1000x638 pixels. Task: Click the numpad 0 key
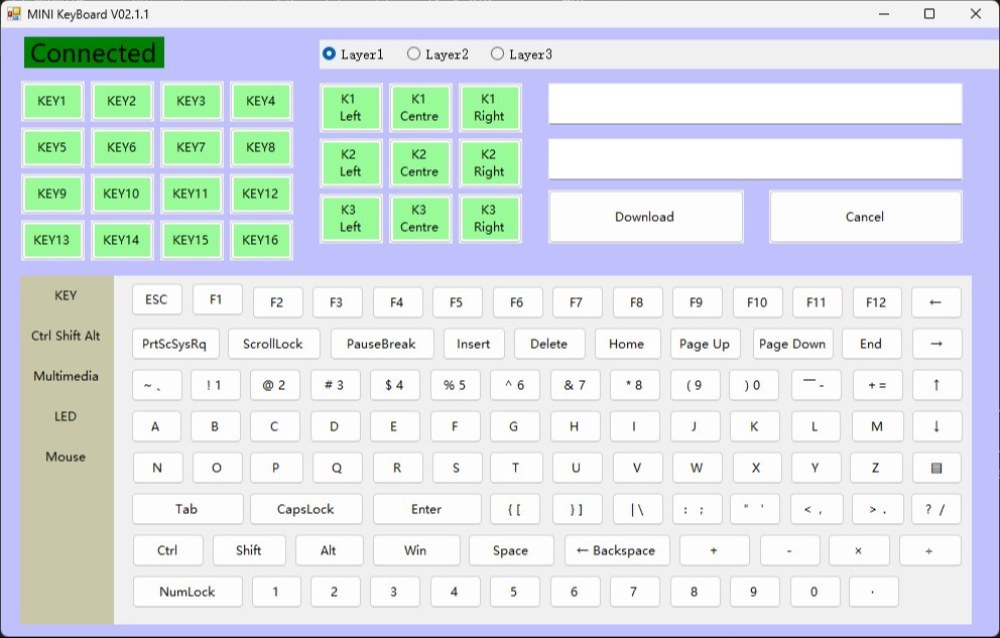tap(814, 591)
